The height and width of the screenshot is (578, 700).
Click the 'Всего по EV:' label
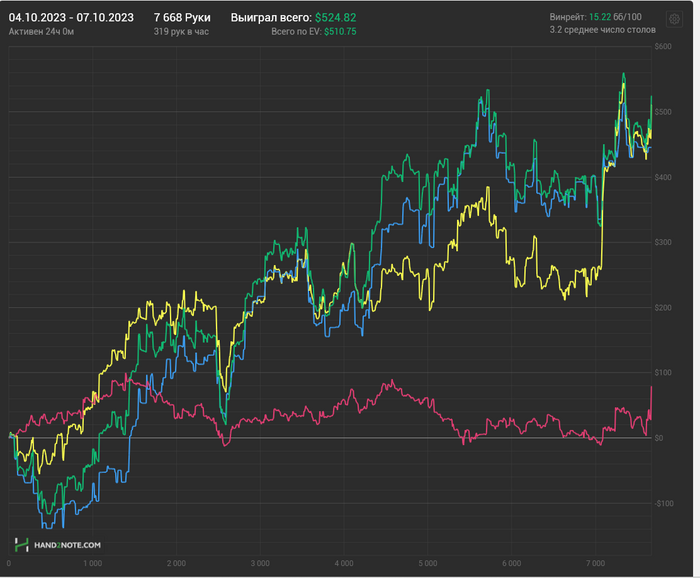[x=296, y=32]
